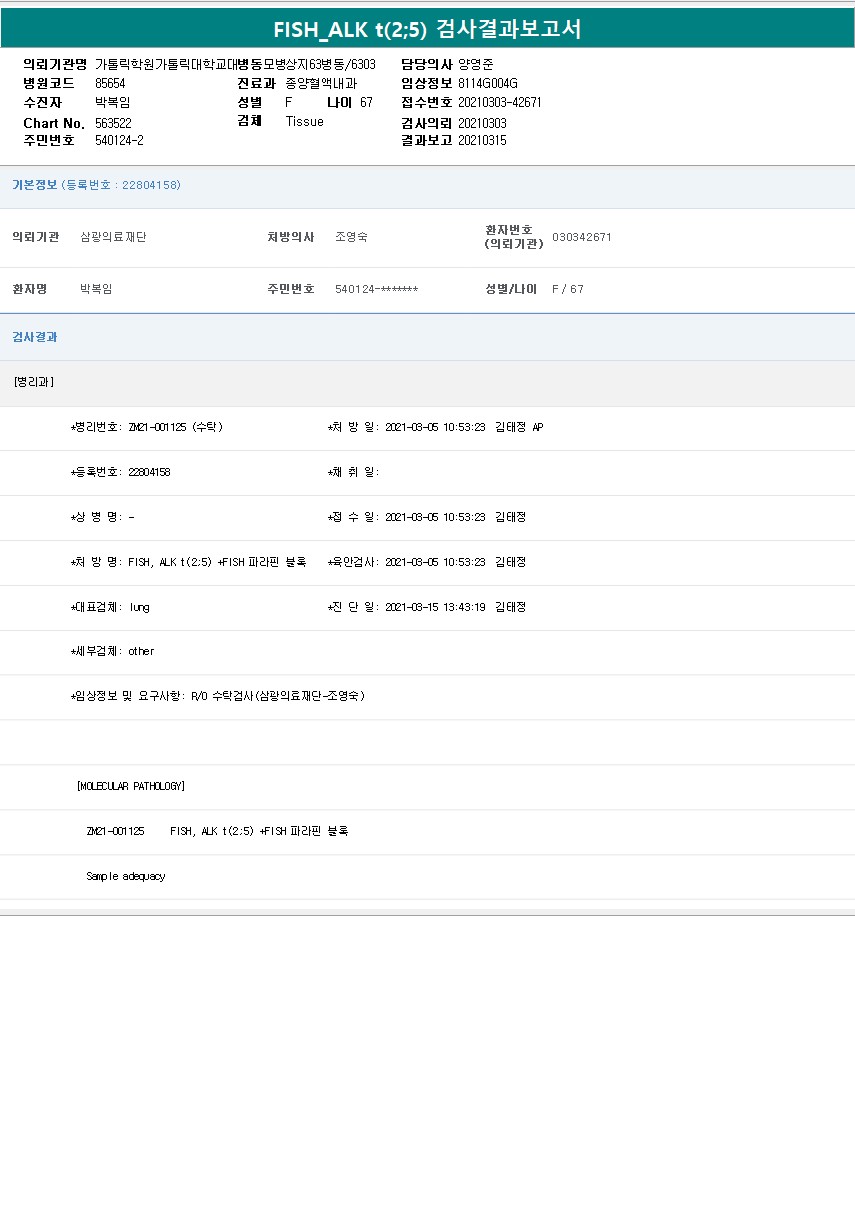
Task: Select the 대표검체 lung entry
Action: tap(110, 607)
